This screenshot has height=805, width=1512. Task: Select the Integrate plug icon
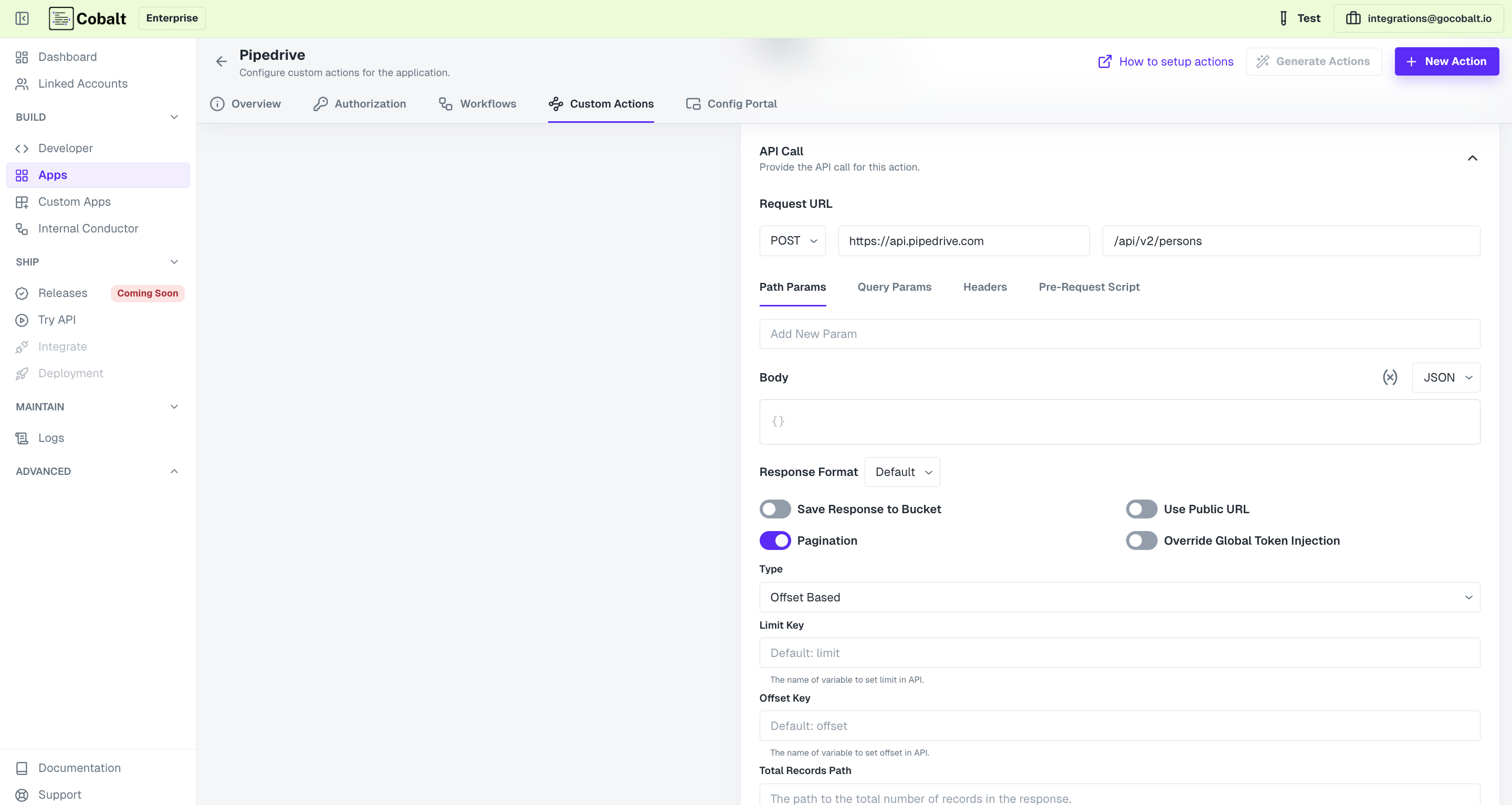(x=22, y=346)
